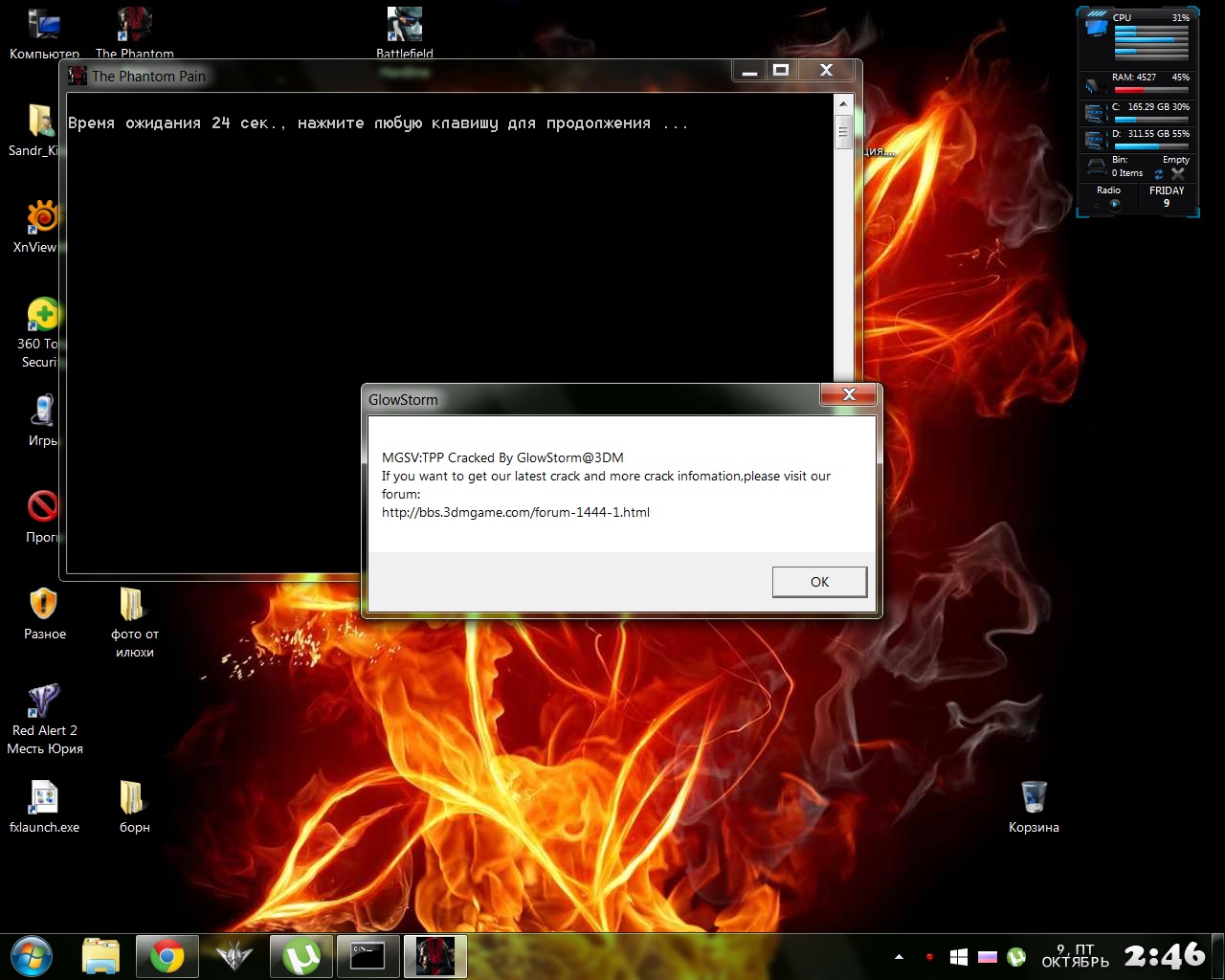Viewport: 1225px width, 980px height.
Task: Minimize The Phantom Pain console window
Action: click(x=750, y=71)
